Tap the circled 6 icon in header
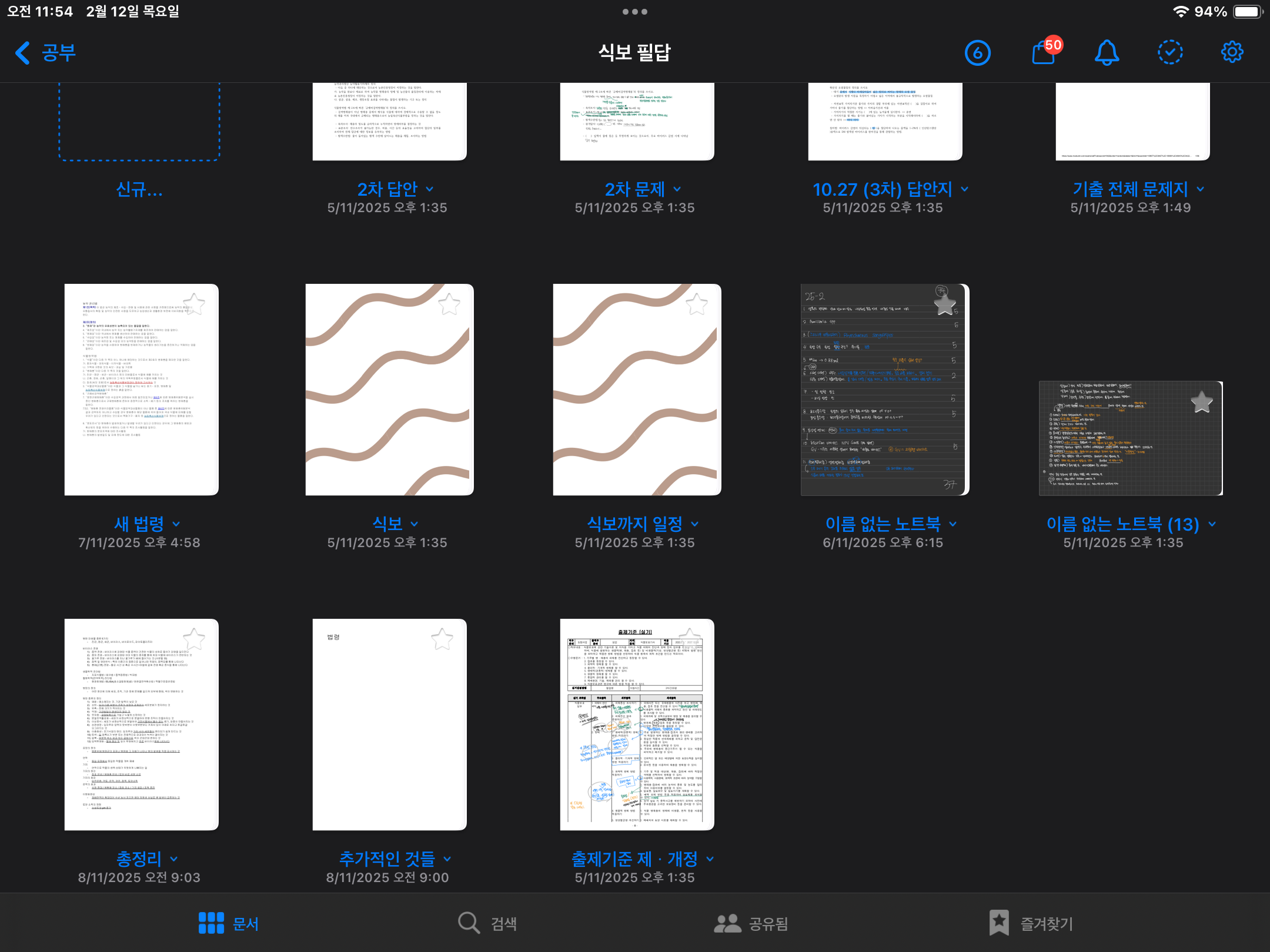Viewport: 1270px width, 952px height. point(977,53)
